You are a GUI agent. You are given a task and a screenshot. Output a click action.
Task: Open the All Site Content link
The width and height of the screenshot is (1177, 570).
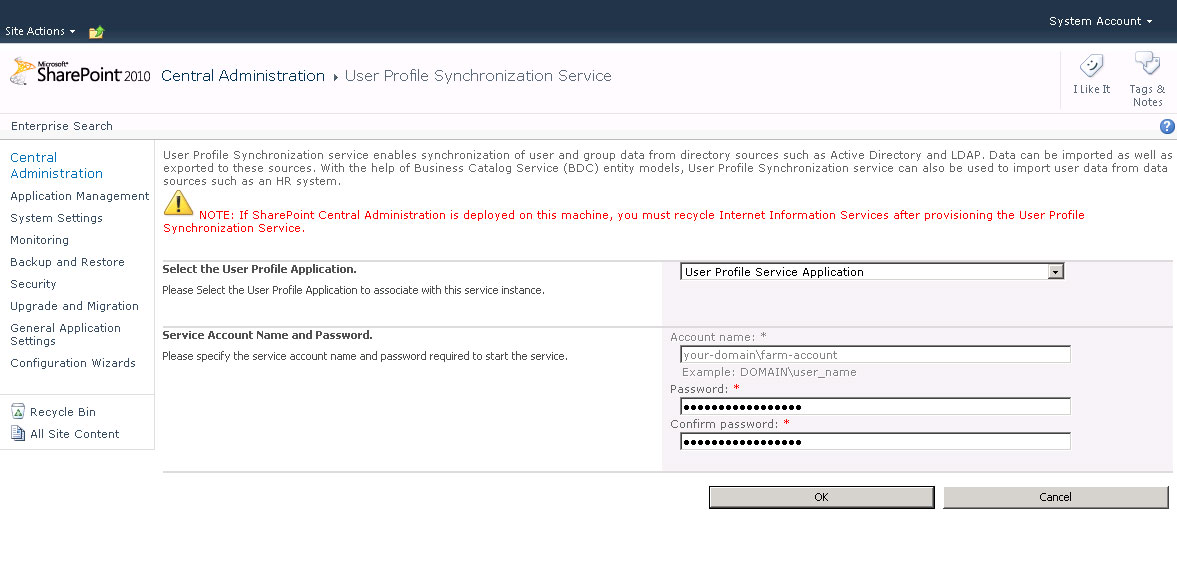[x=74, y=434]
